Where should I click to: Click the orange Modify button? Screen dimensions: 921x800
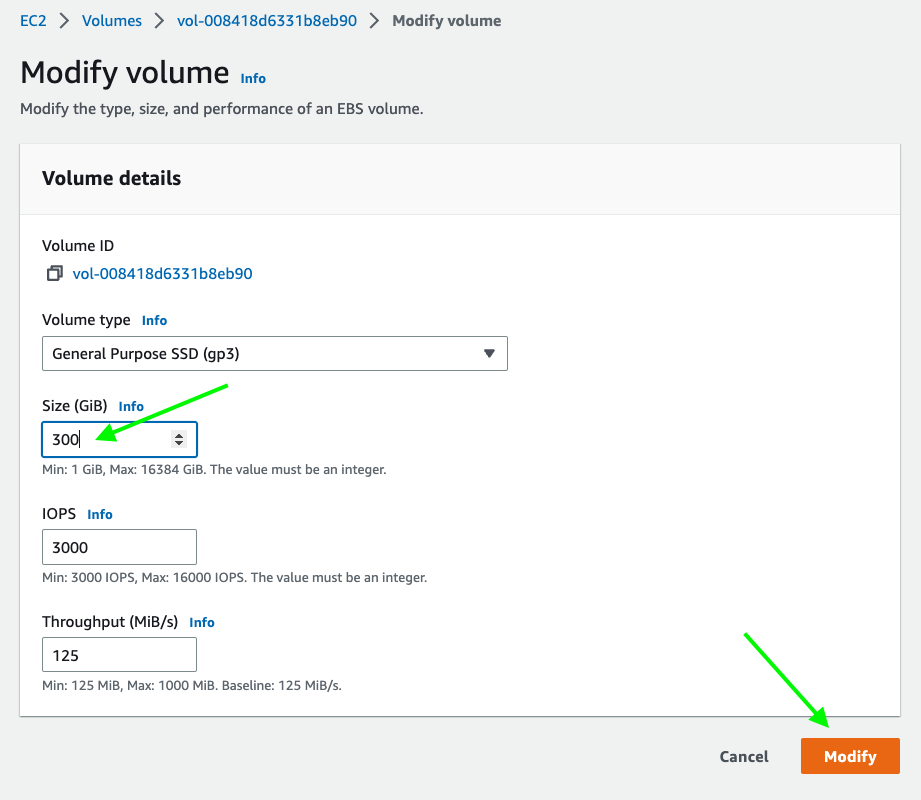click(x=850, y=756)
